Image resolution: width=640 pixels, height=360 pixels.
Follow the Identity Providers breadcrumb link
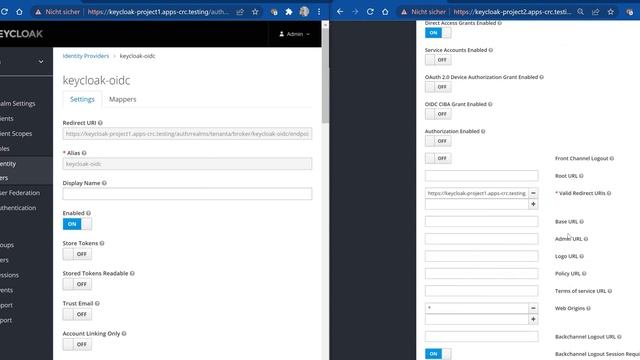86,56
